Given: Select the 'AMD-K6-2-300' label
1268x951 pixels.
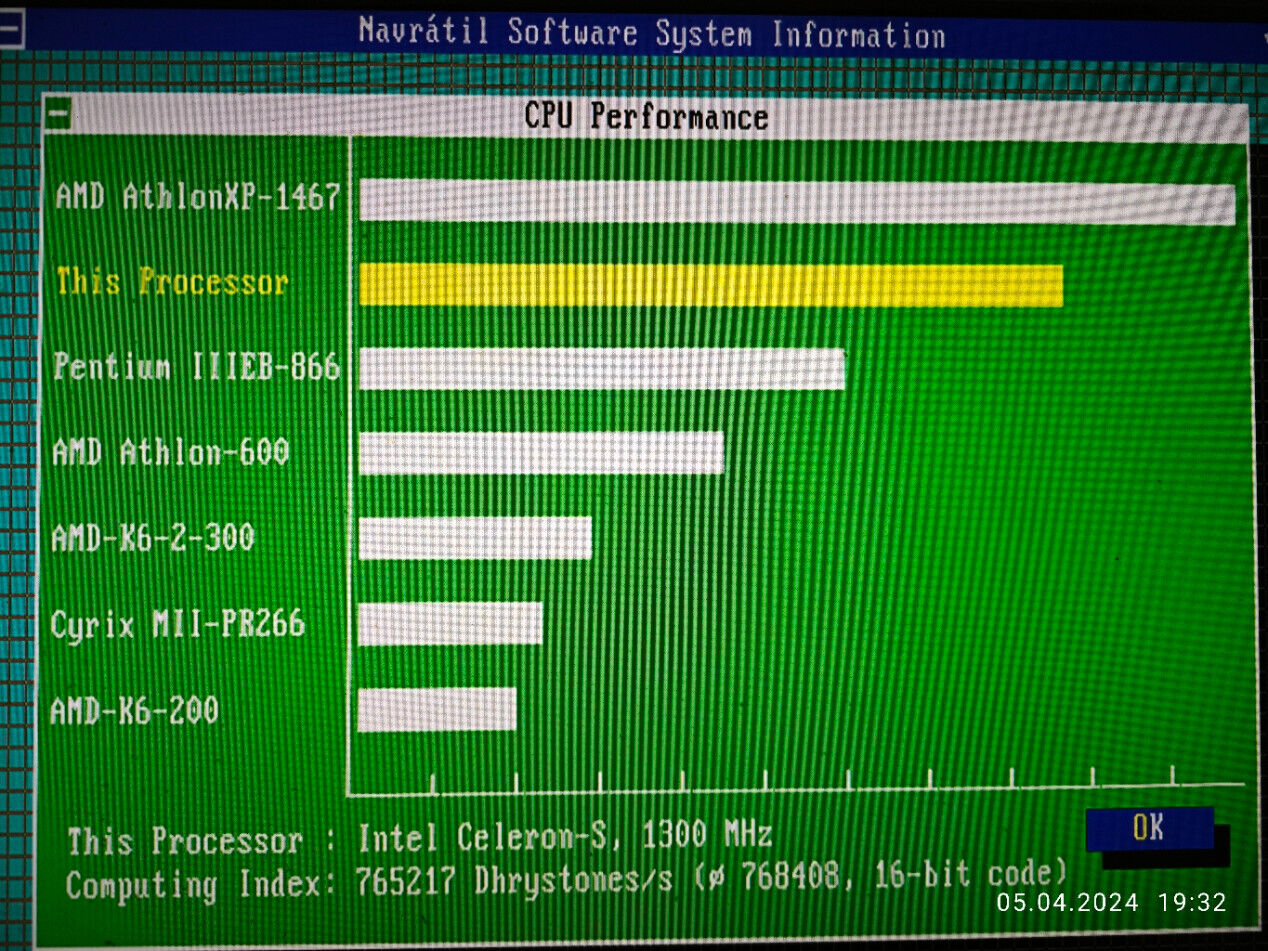Looking at the screenshot, I should [x=153, y=539].
